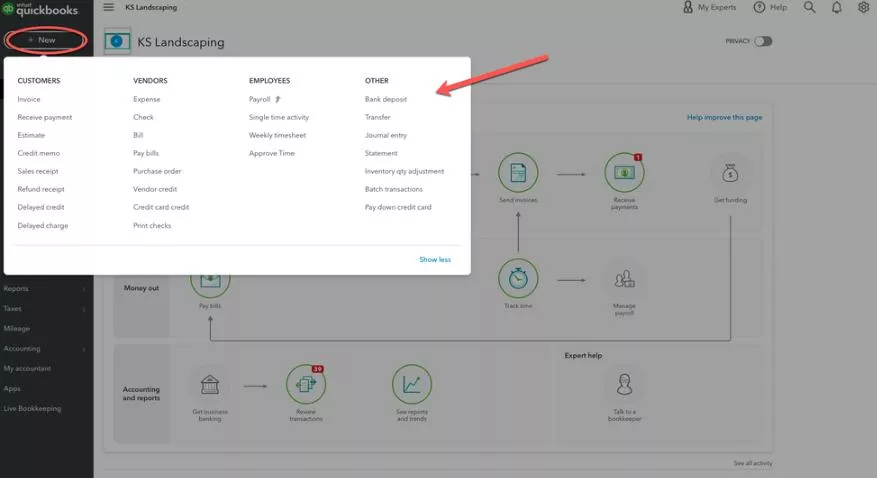Select Delayed credit
The width and height of the screenshot is (877, 478).
pyautogui.click(x=41, y=207)
